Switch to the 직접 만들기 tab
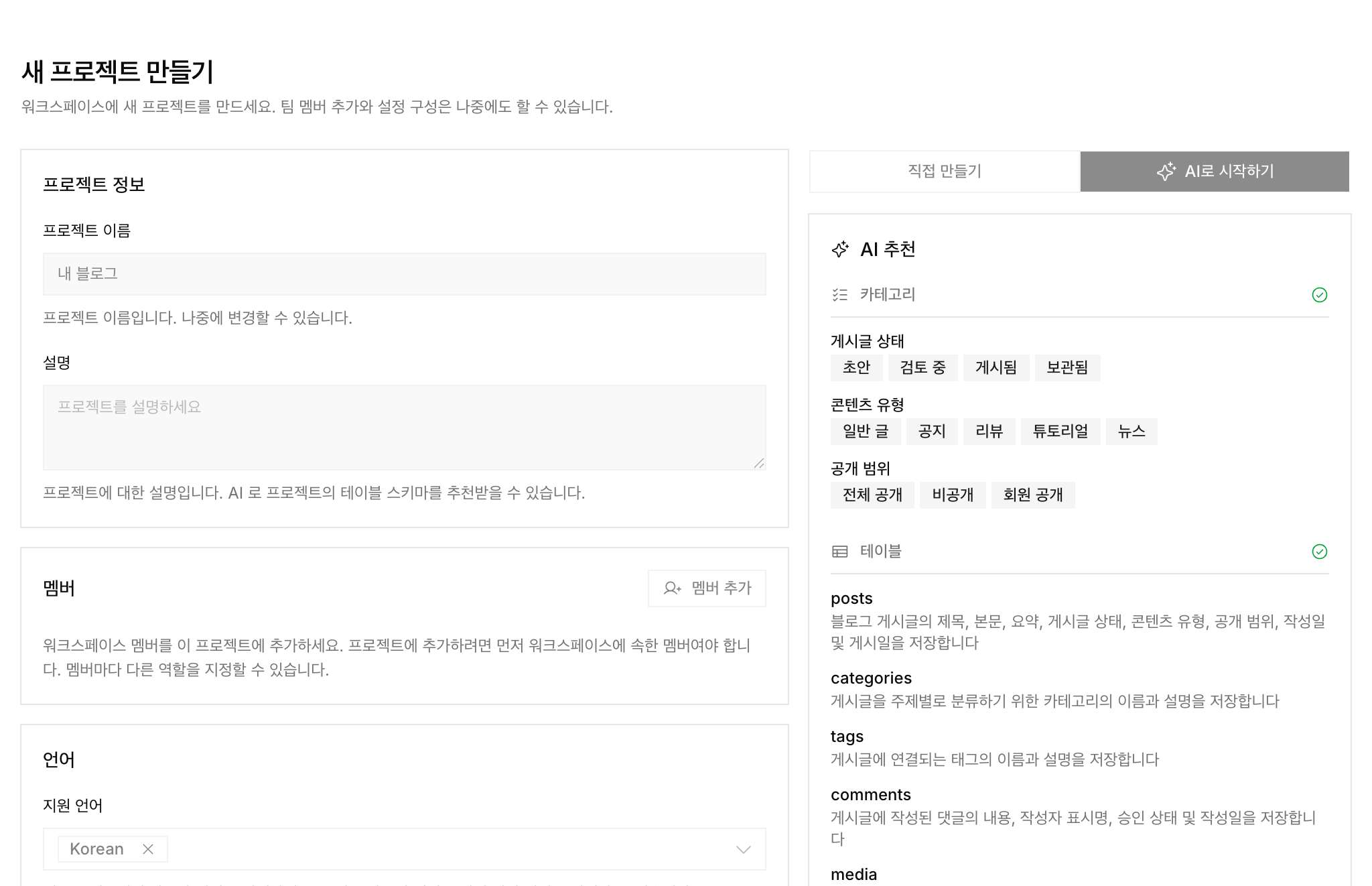The image size is (1372, 886). tap(945, 172)
